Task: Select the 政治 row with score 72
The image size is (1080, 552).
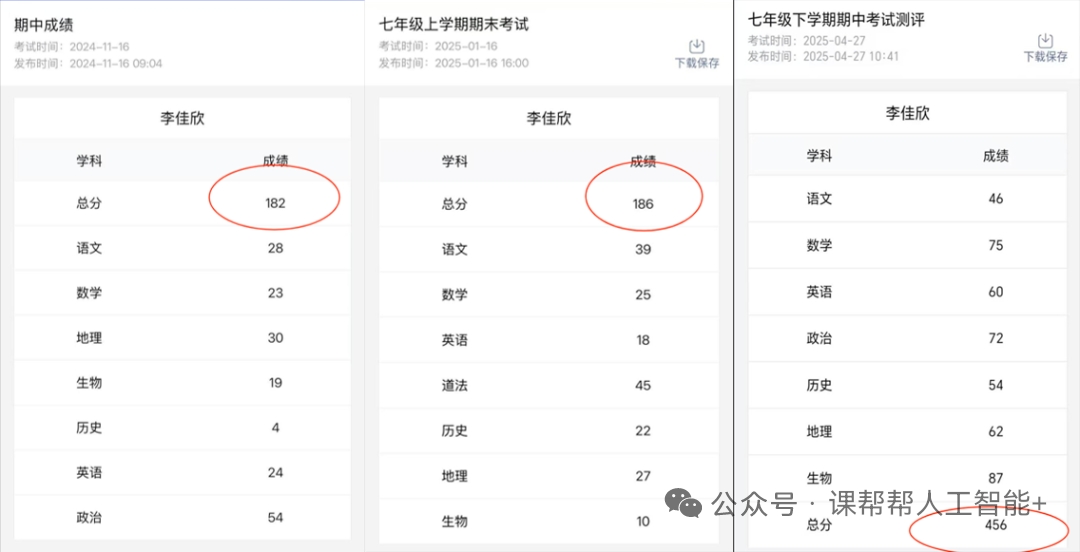Action: pos(907,338)
